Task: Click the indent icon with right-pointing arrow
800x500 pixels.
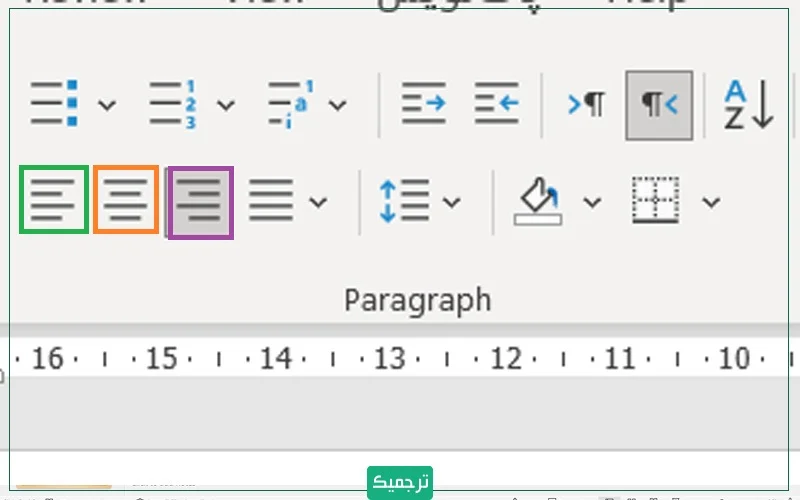Action: click(x=423, y=103)
